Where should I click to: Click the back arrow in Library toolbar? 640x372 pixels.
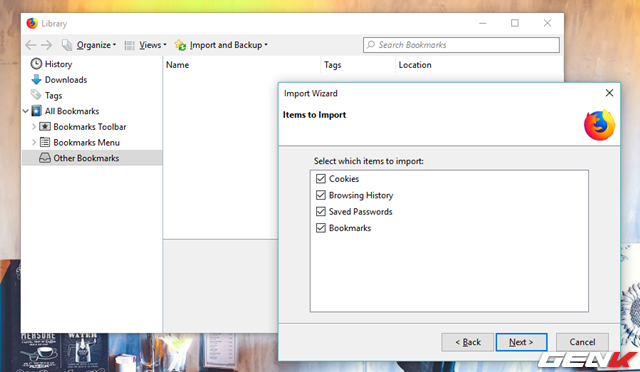[x=31, y=45]
